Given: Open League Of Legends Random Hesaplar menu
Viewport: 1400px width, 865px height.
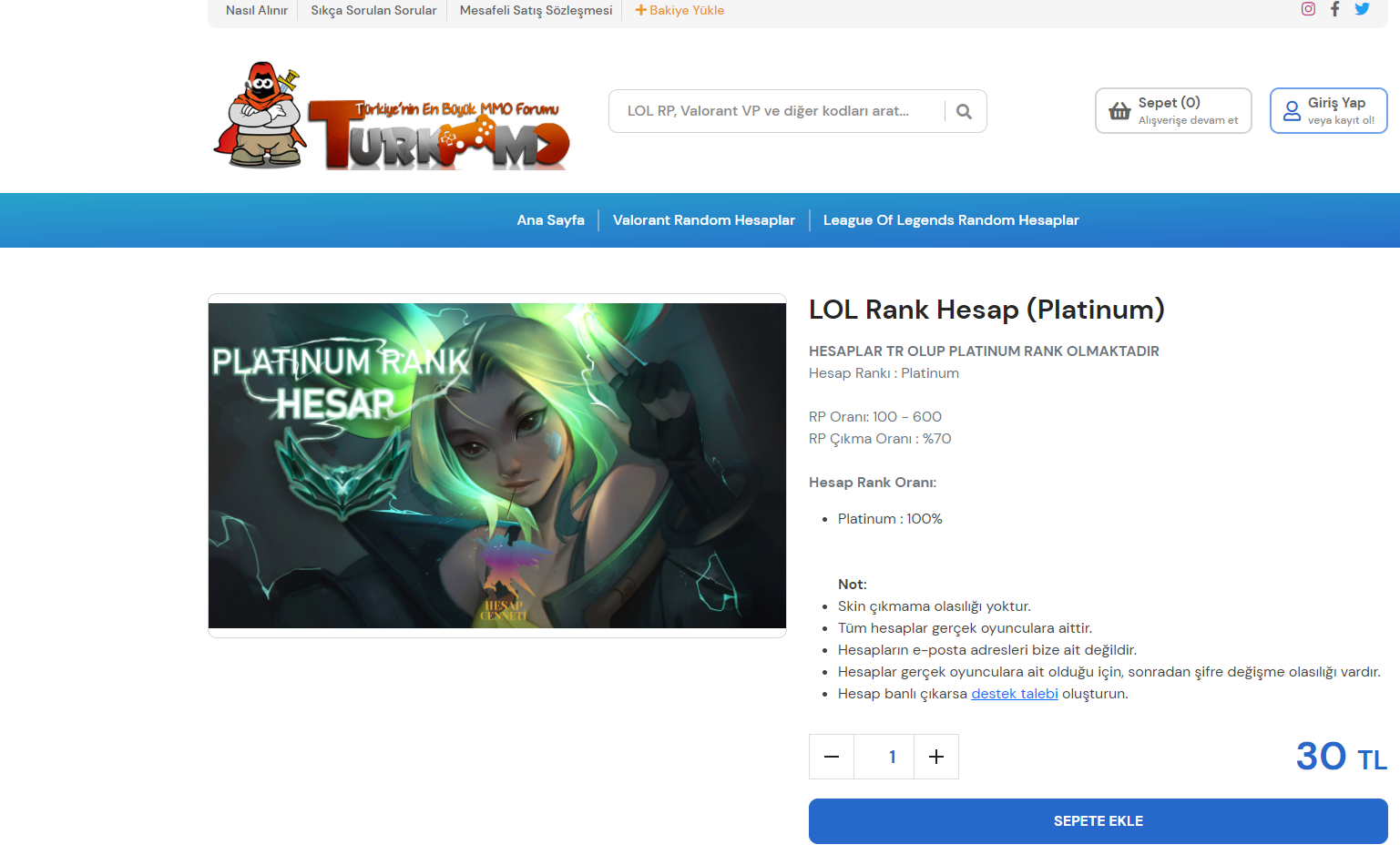Looking at the screenshot, I should pos(951,220).
